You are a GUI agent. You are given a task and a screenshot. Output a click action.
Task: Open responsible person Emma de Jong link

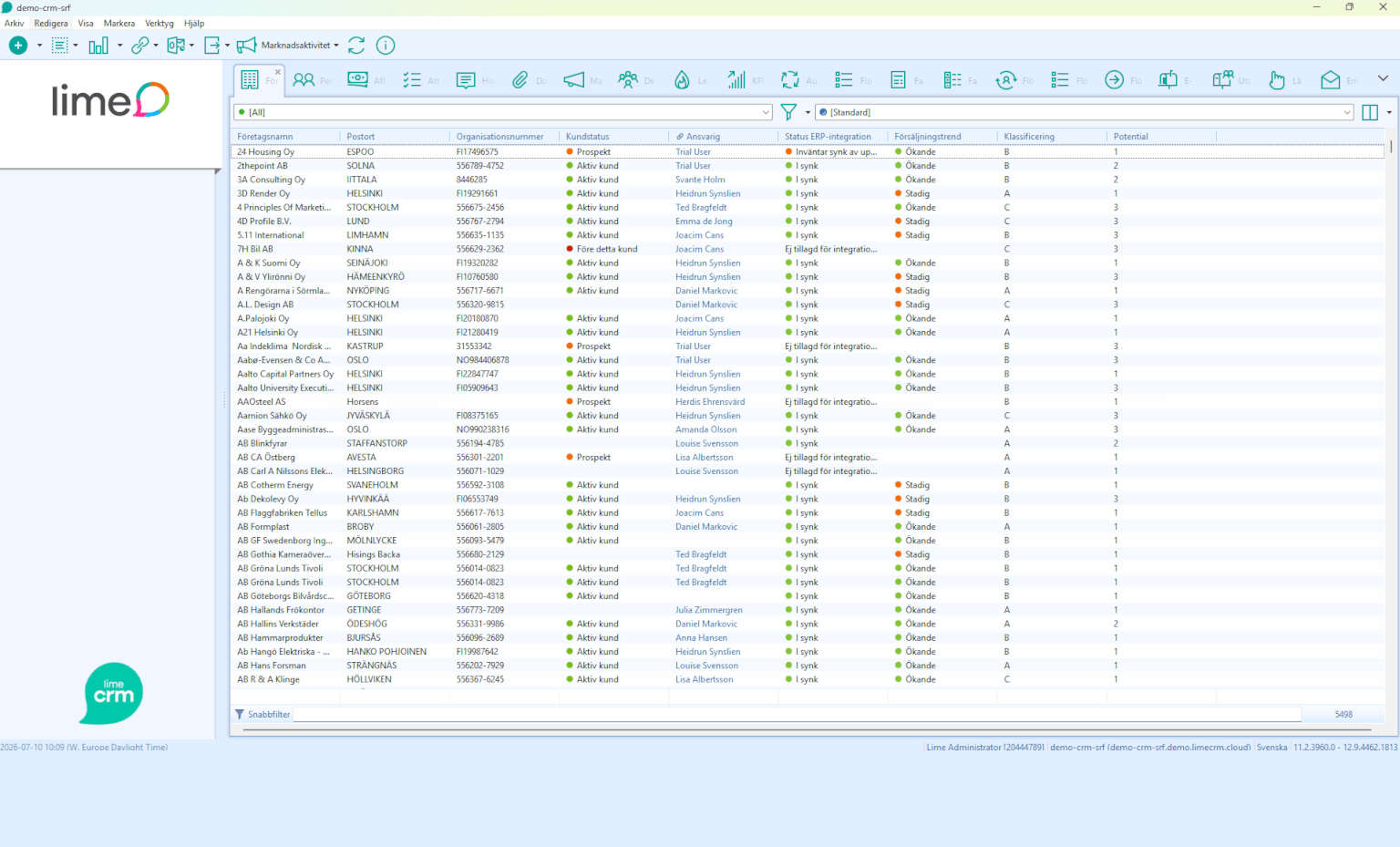pyautogui.click(x=704, y=222)
